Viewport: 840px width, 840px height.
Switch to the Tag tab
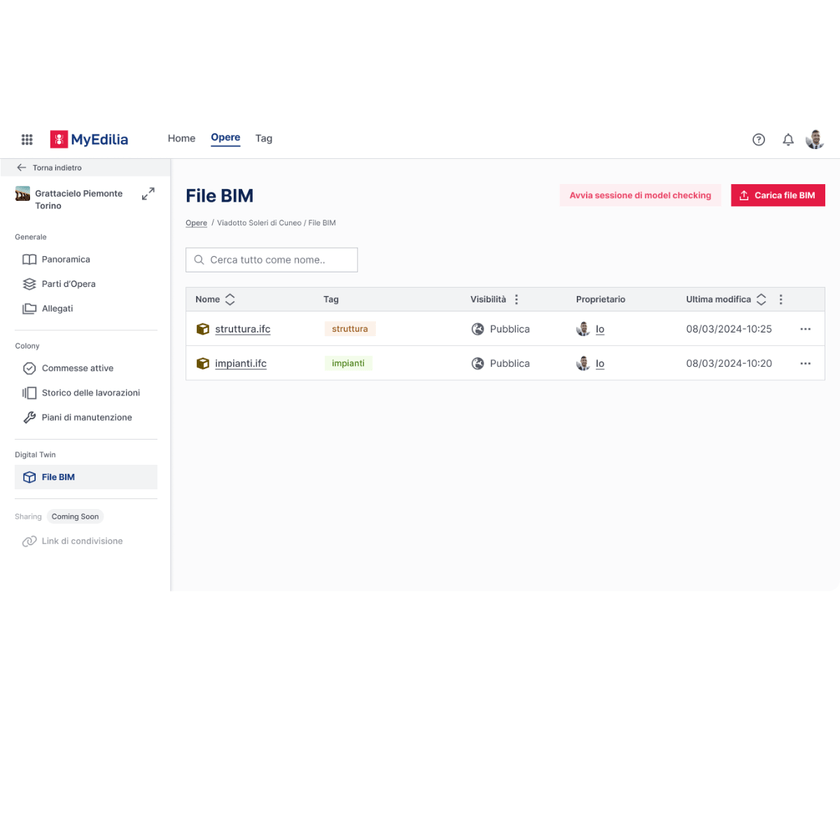coord(264,139)
